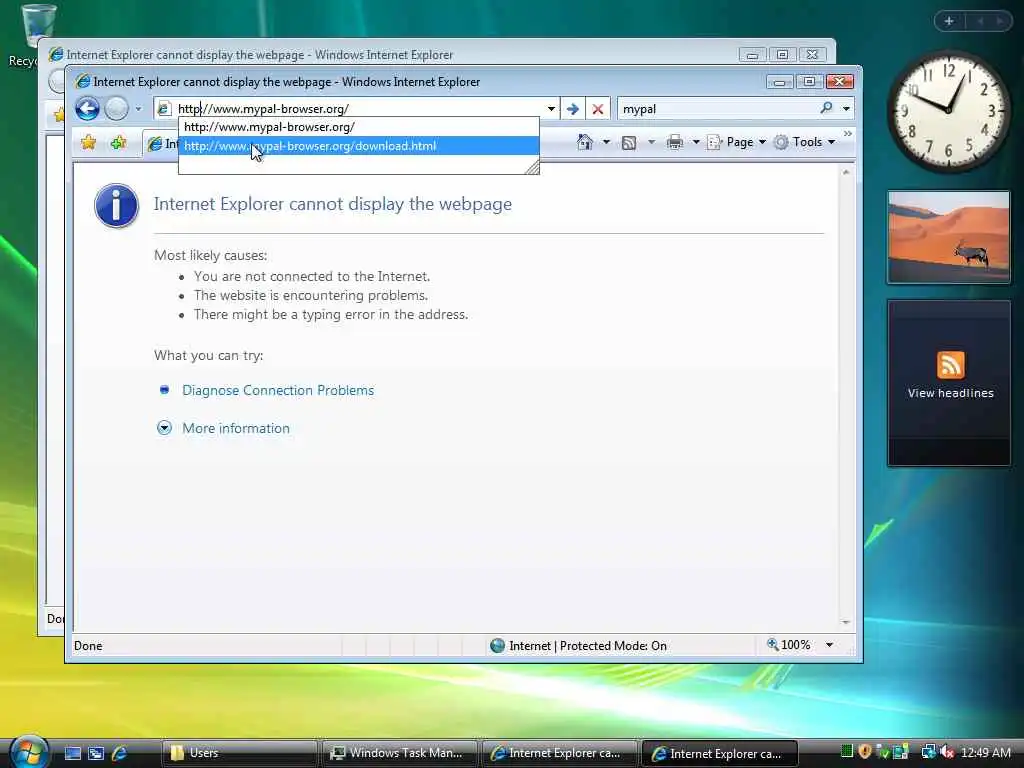Open the zoom level dropdown arrow
The height and width of the screenshot is (768, 1024).
tap(829, 645)
